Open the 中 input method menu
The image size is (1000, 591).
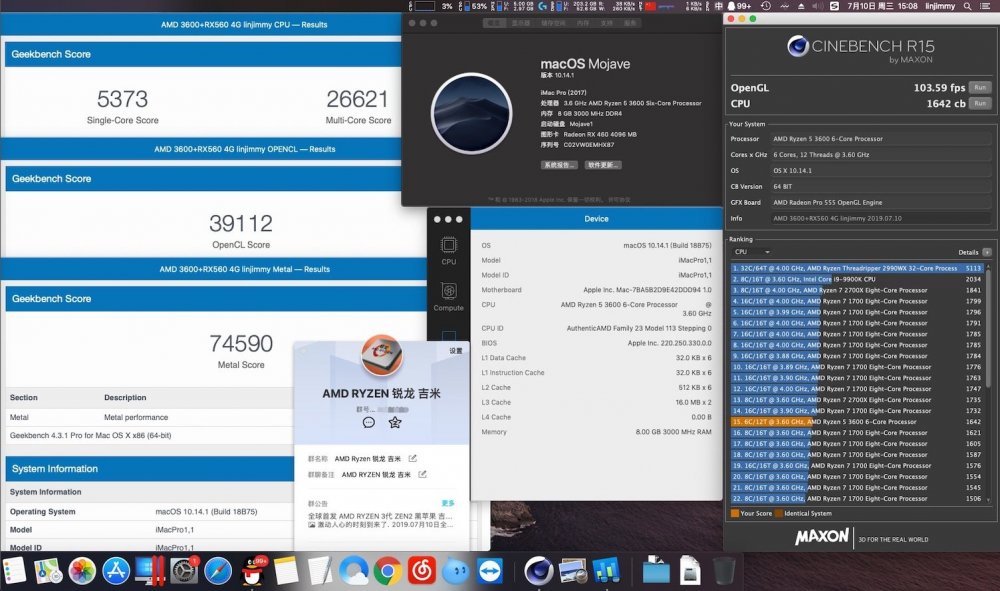point(718,6)
